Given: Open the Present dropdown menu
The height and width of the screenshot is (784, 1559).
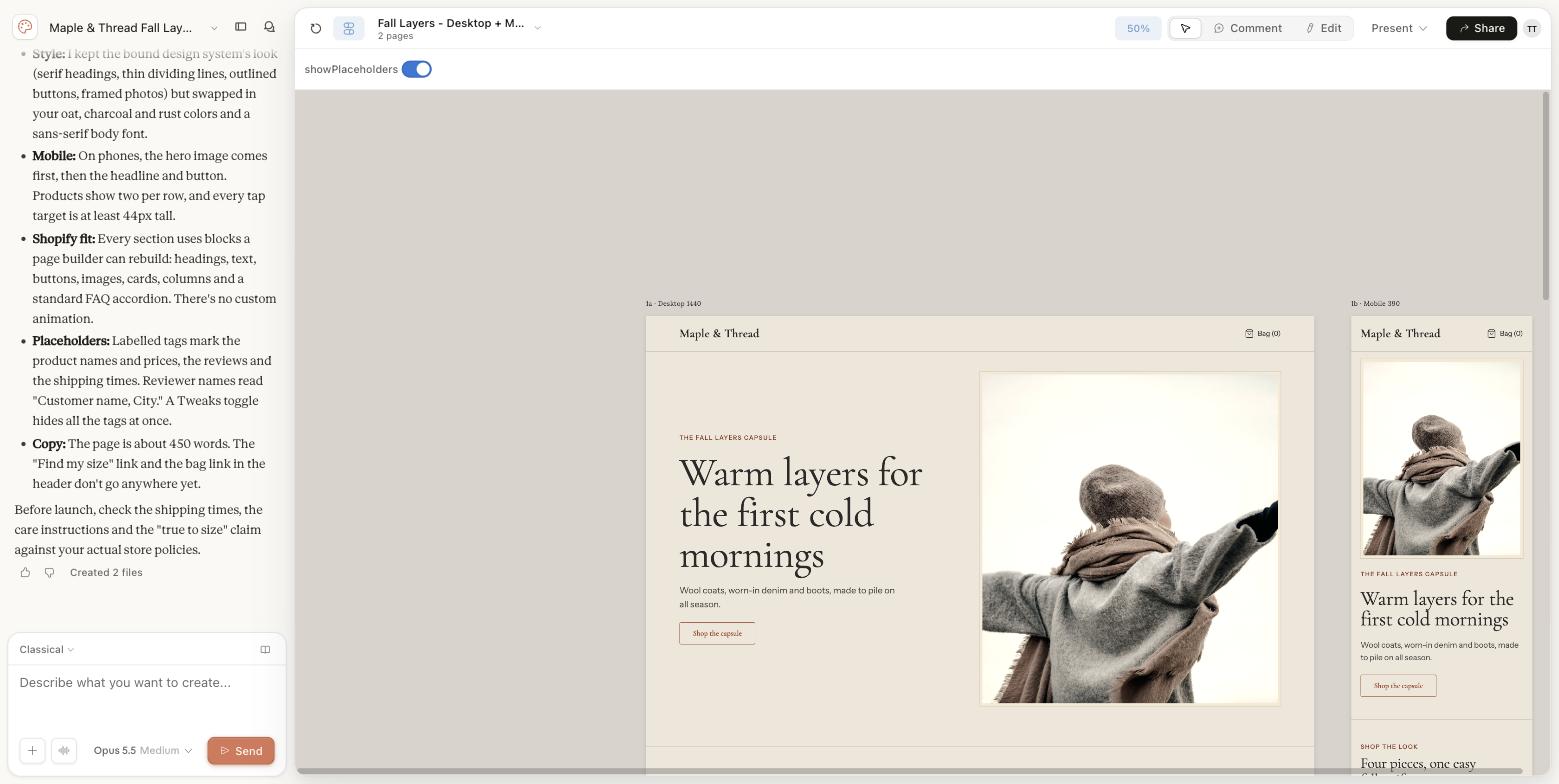Looking at the screenshot, I should (1399, 28).
